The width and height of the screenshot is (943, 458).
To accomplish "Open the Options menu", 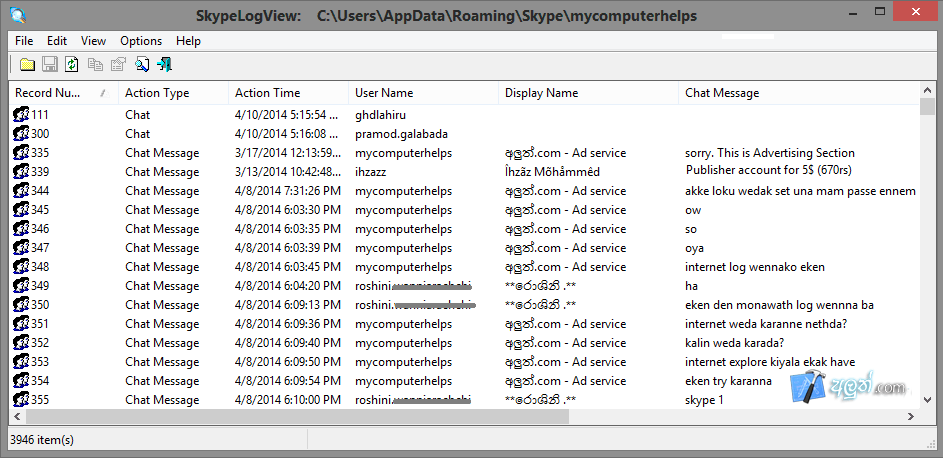I will pyautogui.click(x=141, y=41).
